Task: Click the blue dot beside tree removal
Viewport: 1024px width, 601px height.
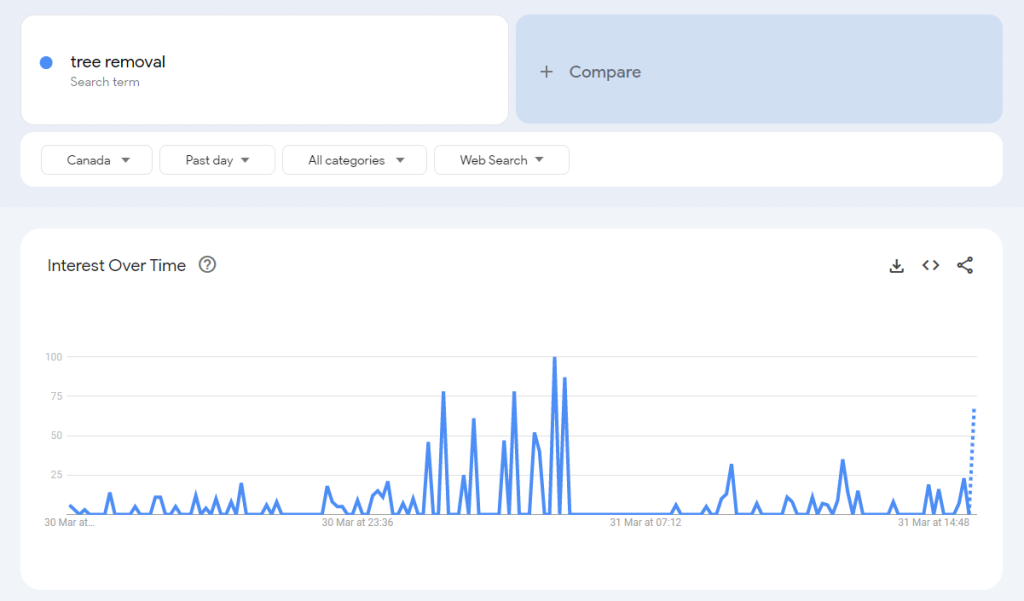Action: point(46,63)
